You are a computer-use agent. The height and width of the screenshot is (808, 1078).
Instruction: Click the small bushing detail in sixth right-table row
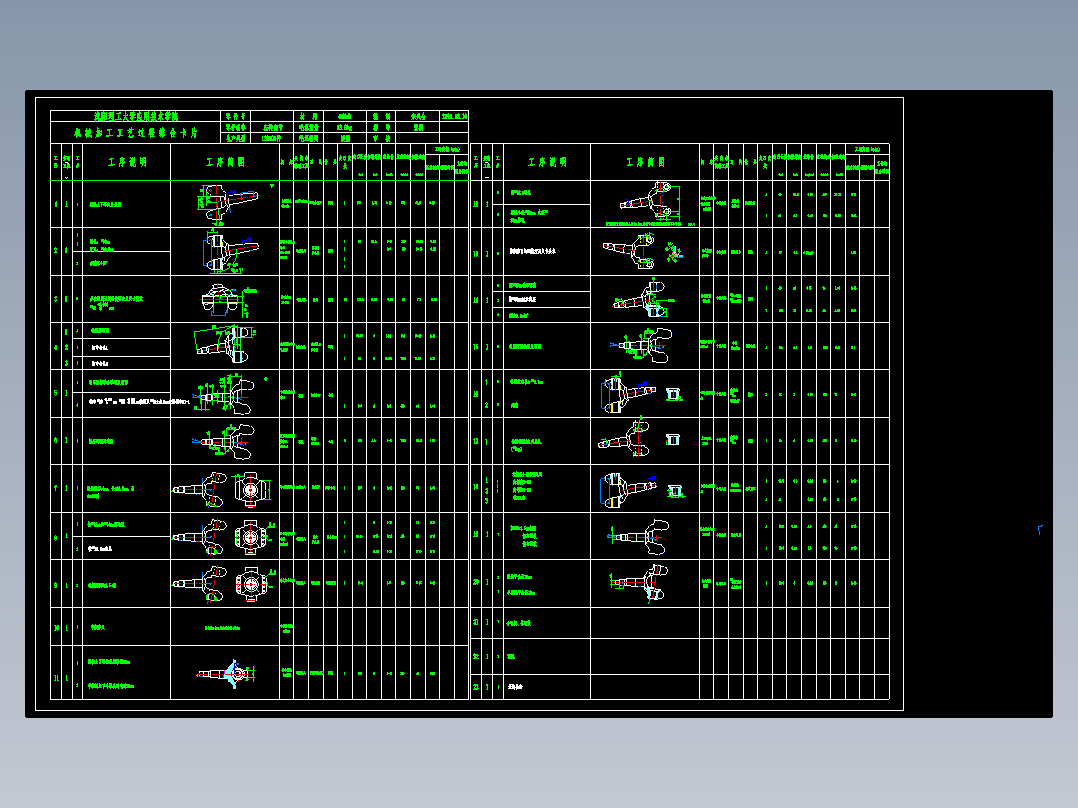pyautogui.click(x=672, y=439)
